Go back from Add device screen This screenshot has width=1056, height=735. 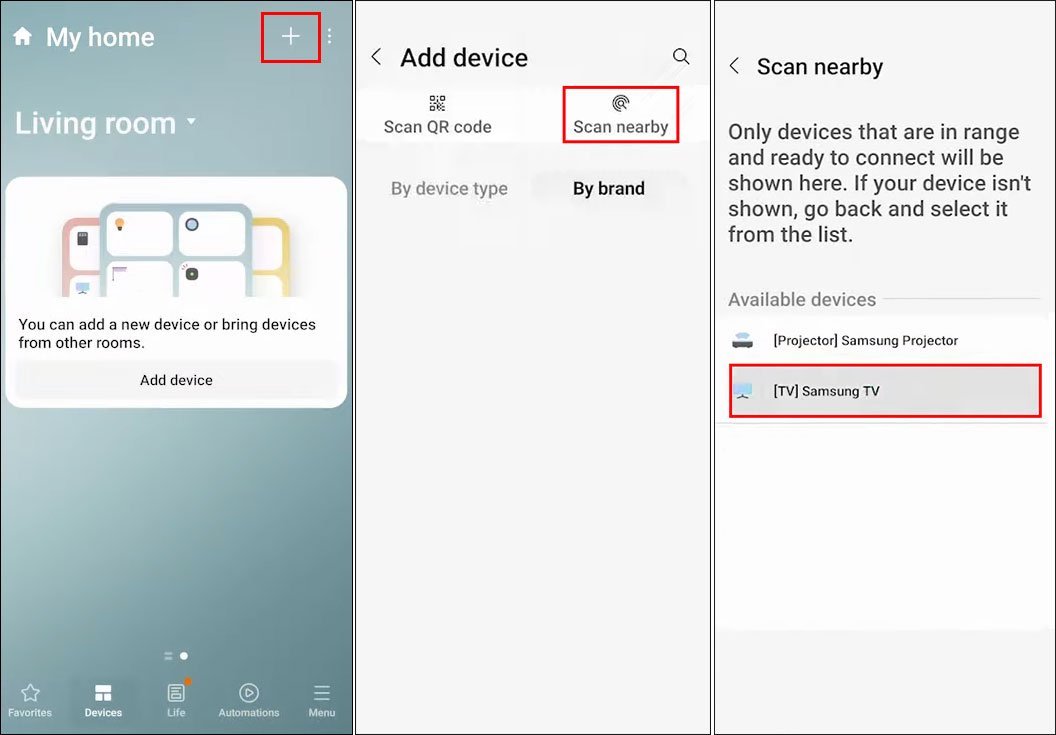point(376,57)
